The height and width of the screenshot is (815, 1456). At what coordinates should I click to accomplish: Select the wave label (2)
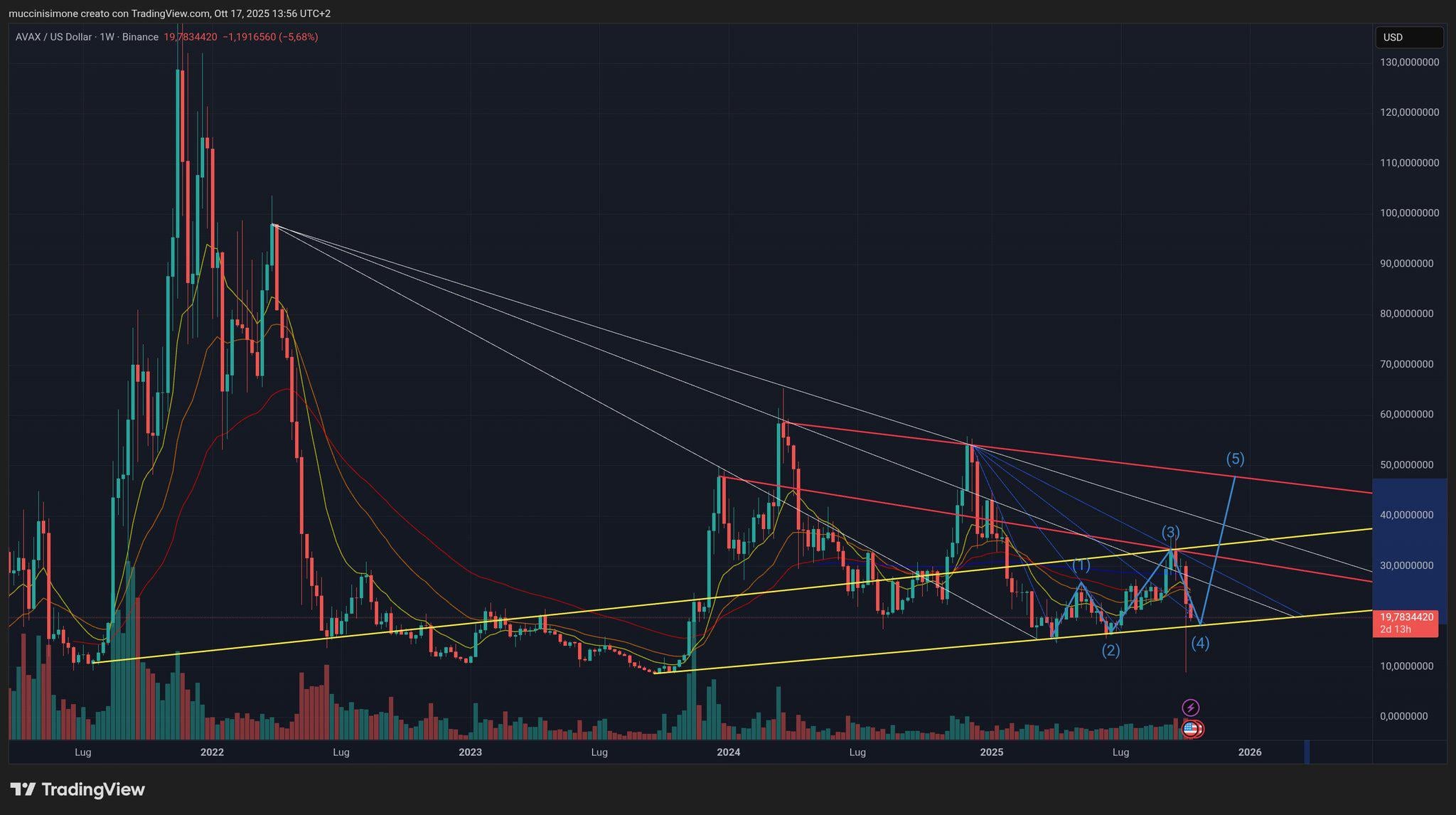(1110, 650)
